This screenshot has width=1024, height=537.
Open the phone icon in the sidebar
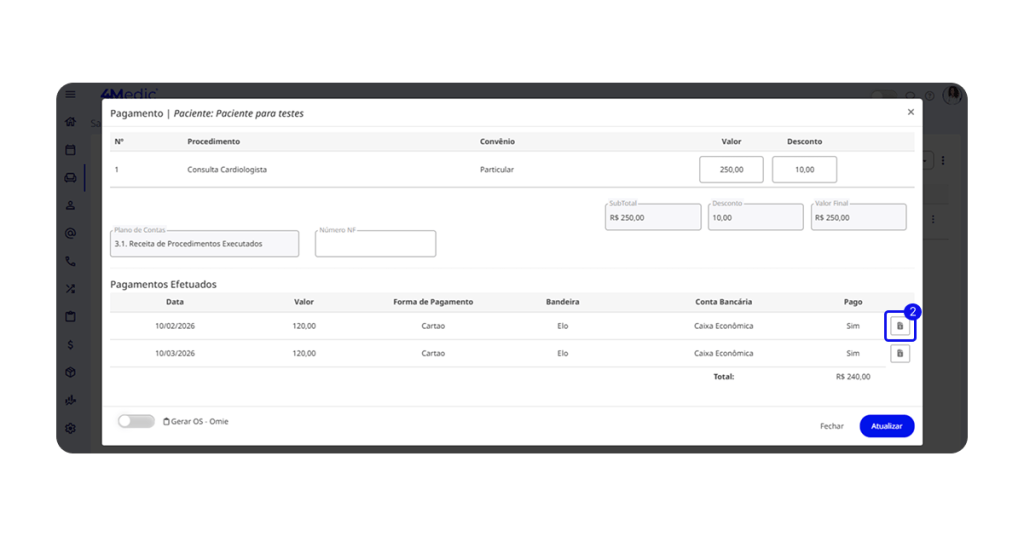[x=70, y=261]
